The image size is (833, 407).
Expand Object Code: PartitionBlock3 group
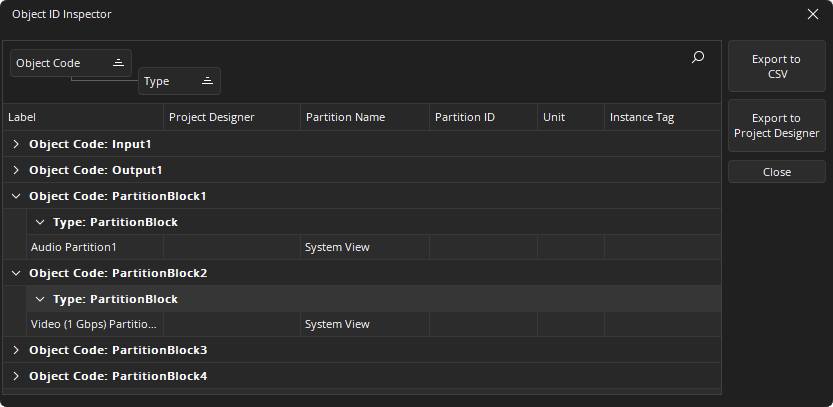coord(16,350)
